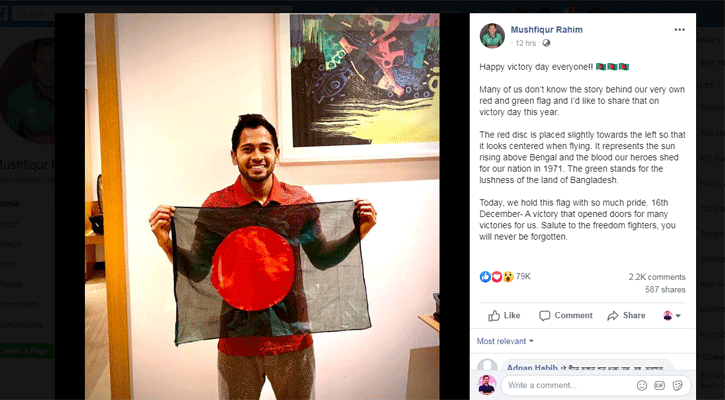Open commenter Adnan Habib's profile
Screen dimensions: 725x400
click(x=532, y=368)
